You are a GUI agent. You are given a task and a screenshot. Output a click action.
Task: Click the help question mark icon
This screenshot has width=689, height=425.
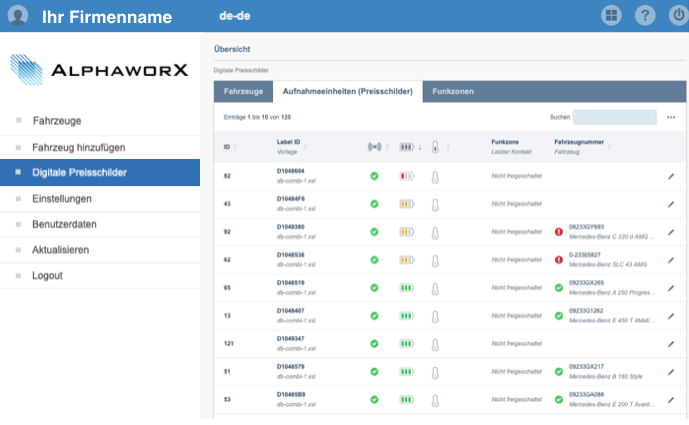643,15
